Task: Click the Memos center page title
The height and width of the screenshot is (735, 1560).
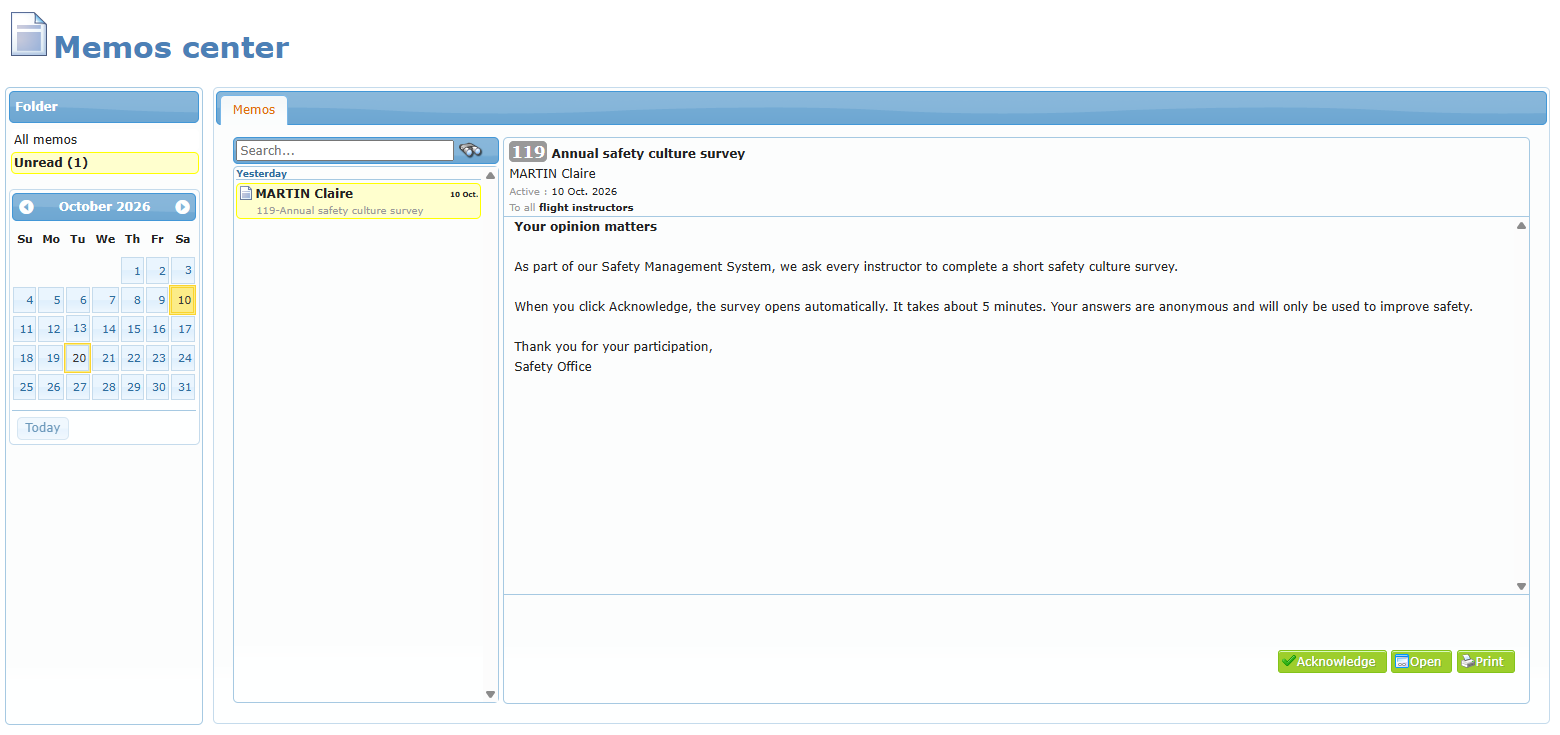Action: tap(171, 47)
